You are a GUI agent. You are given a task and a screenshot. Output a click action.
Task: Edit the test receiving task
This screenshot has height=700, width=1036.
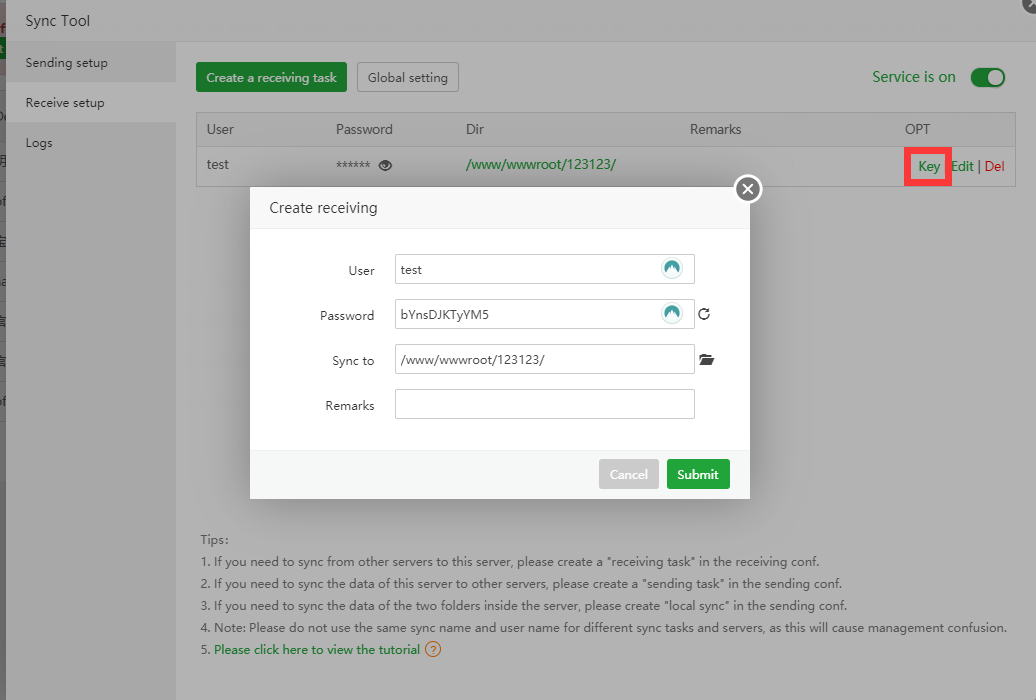click(962, 166)
